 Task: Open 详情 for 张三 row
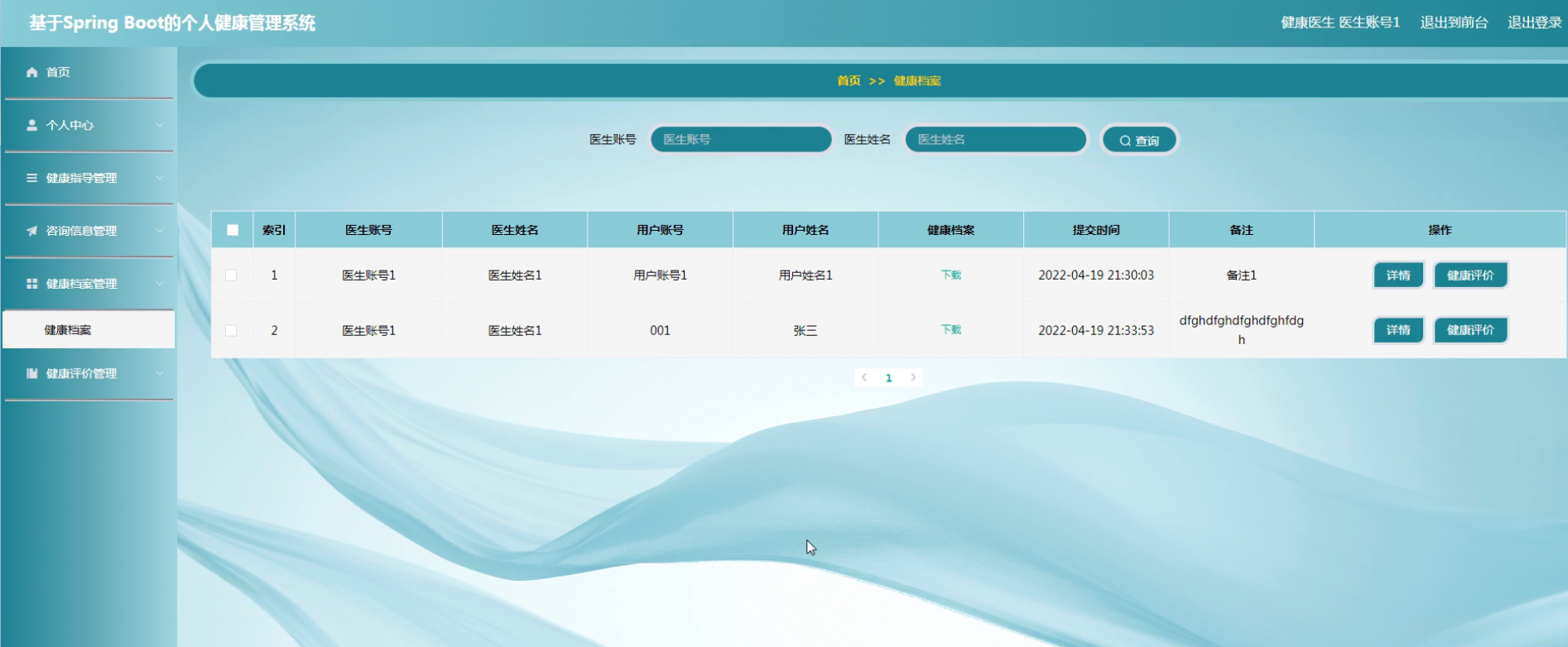point(1398,329)
